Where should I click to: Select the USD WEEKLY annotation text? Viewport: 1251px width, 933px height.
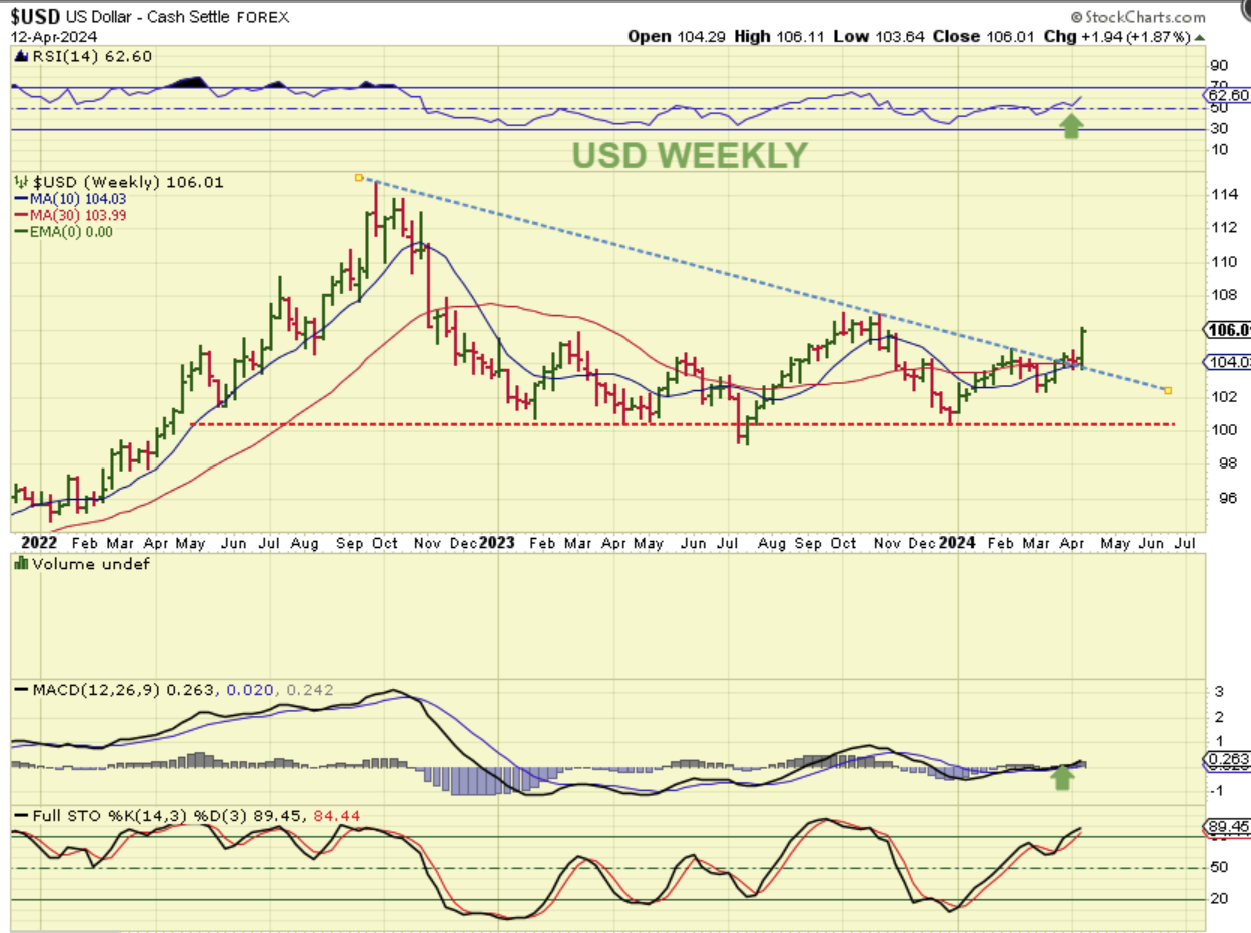click(x=689, y=155)
